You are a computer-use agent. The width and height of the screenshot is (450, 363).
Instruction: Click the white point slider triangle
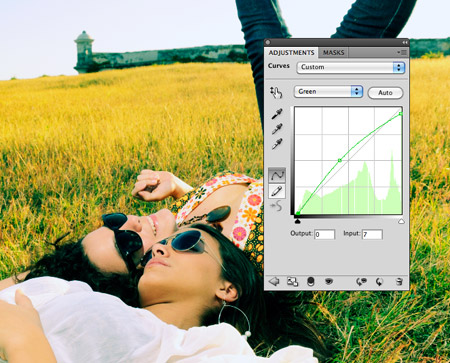401,221
